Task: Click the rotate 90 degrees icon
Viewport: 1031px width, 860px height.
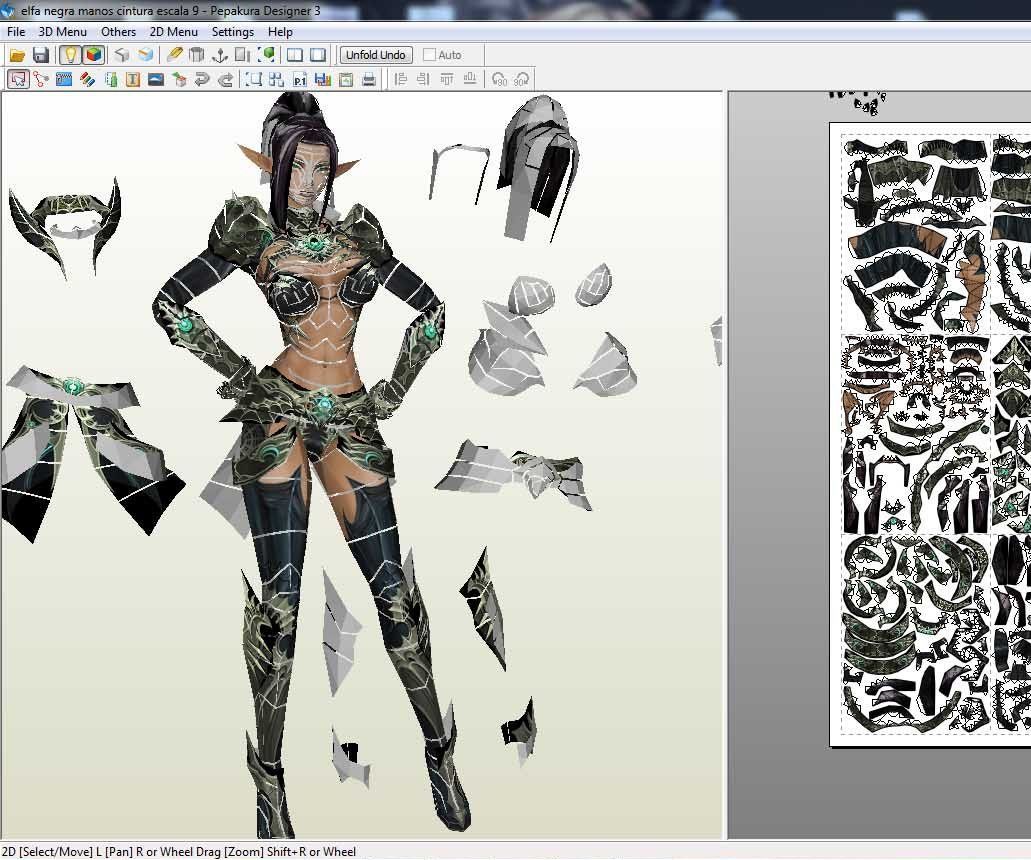Action: click(x=498, y=79)
